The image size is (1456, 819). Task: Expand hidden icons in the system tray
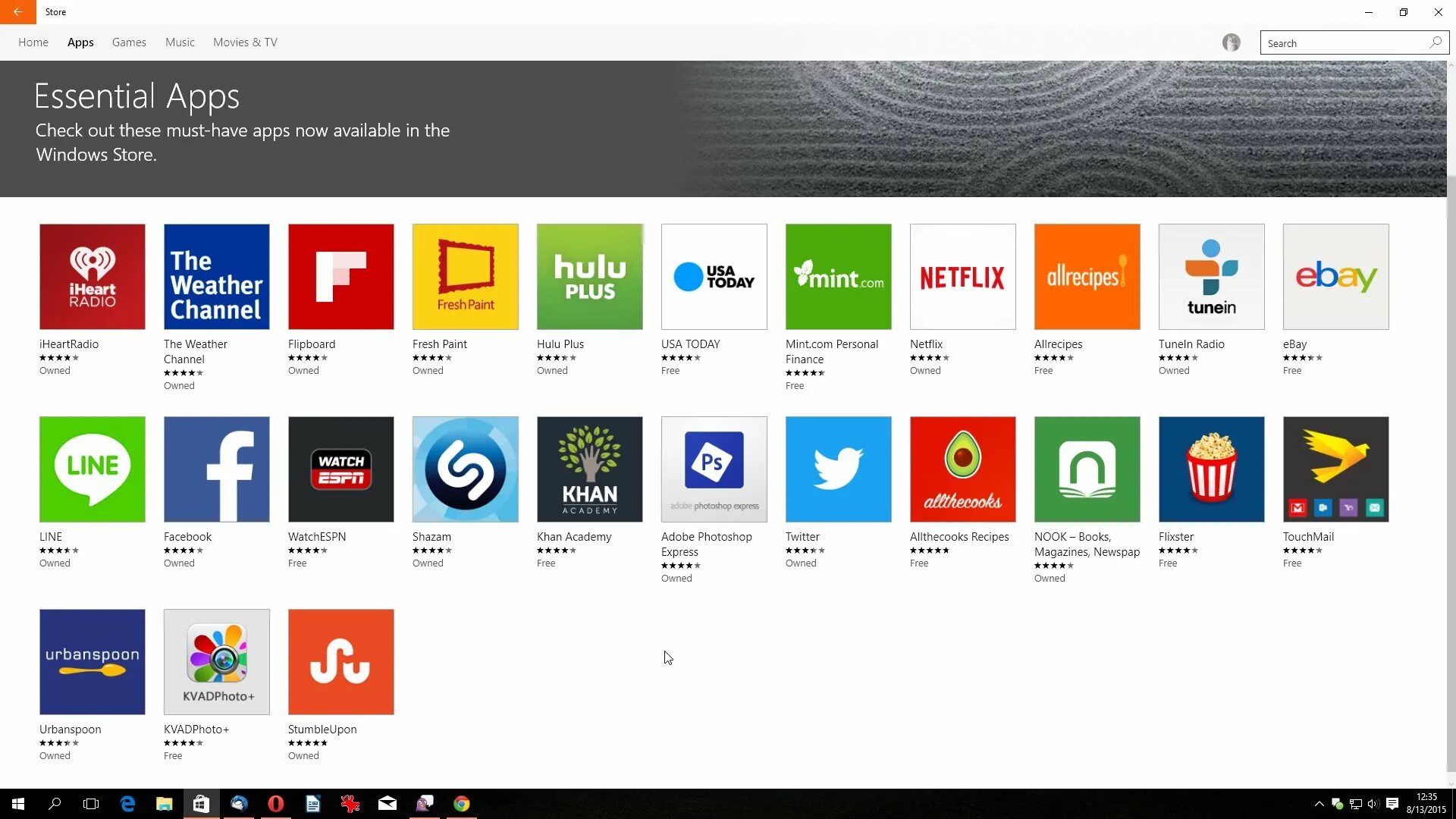point(1319,804)
